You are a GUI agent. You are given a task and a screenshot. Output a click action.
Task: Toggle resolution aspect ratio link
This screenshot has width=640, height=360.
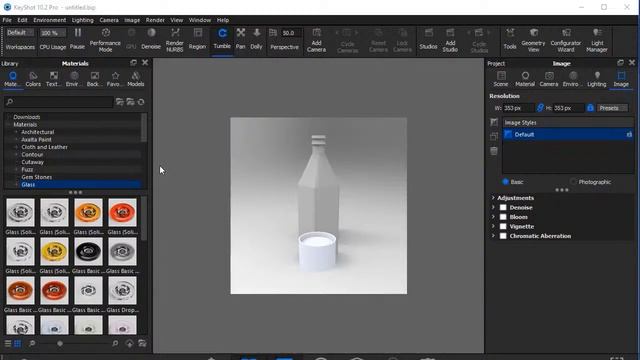point(540,108)
